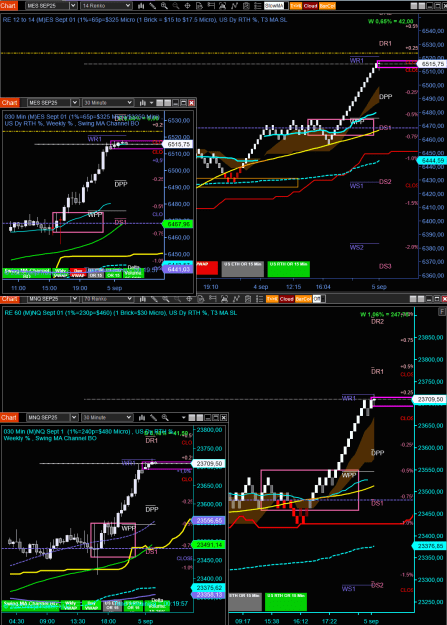Click the zoom-in magnifier in MNQ 30 Minute toolbar
Screen dimensions: 447x625
tap(165, 417)
